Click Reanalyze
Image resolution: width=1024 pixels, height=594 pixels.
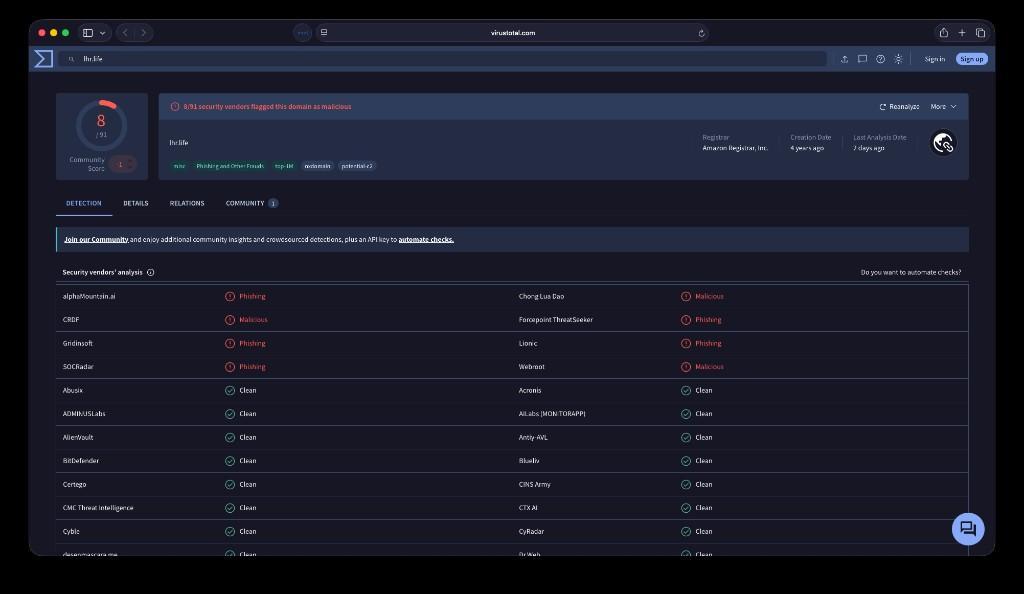click(899, 106)
